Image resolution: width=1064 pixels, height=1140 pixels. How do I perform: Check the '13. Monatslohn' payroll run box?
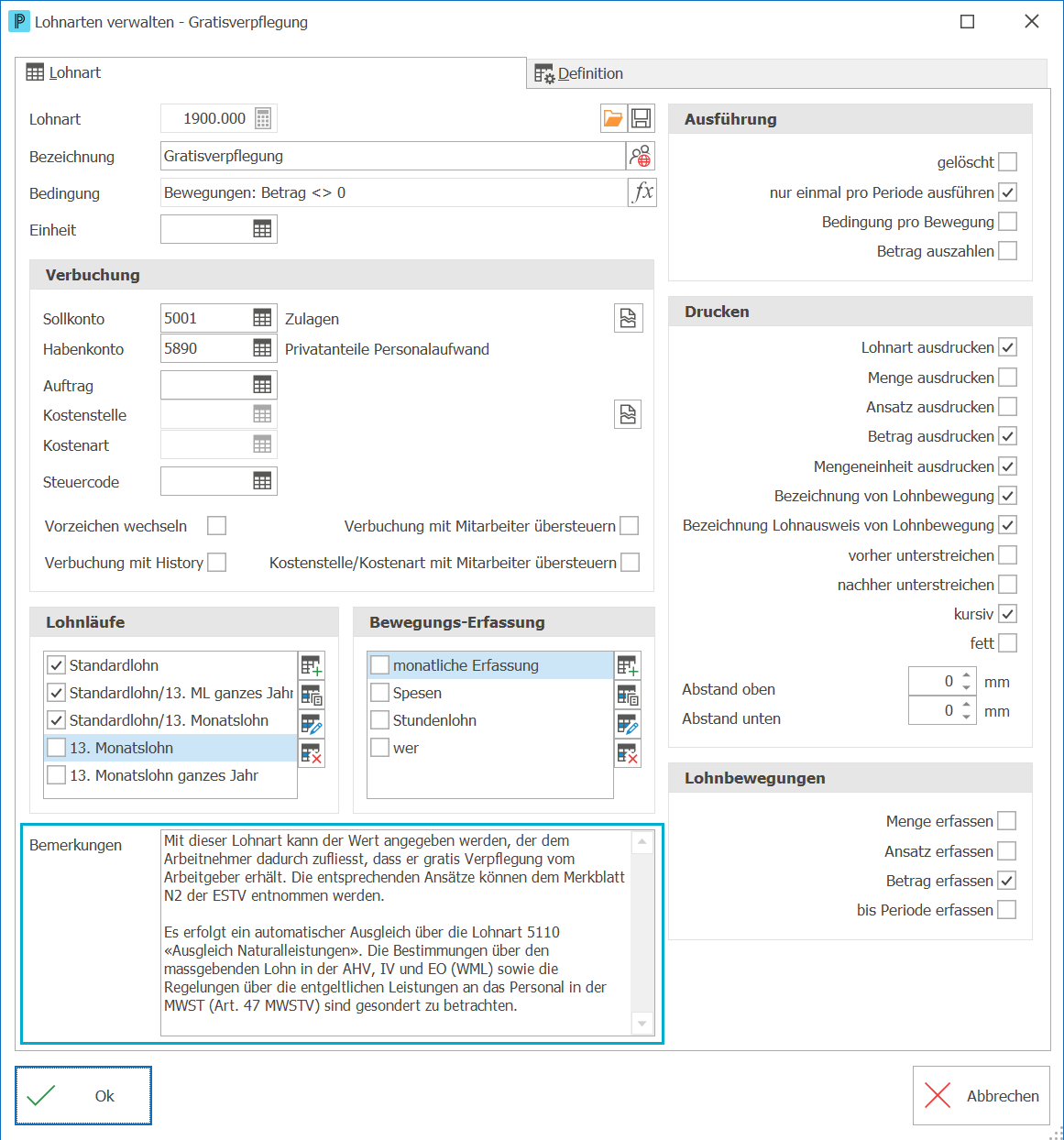56,748
